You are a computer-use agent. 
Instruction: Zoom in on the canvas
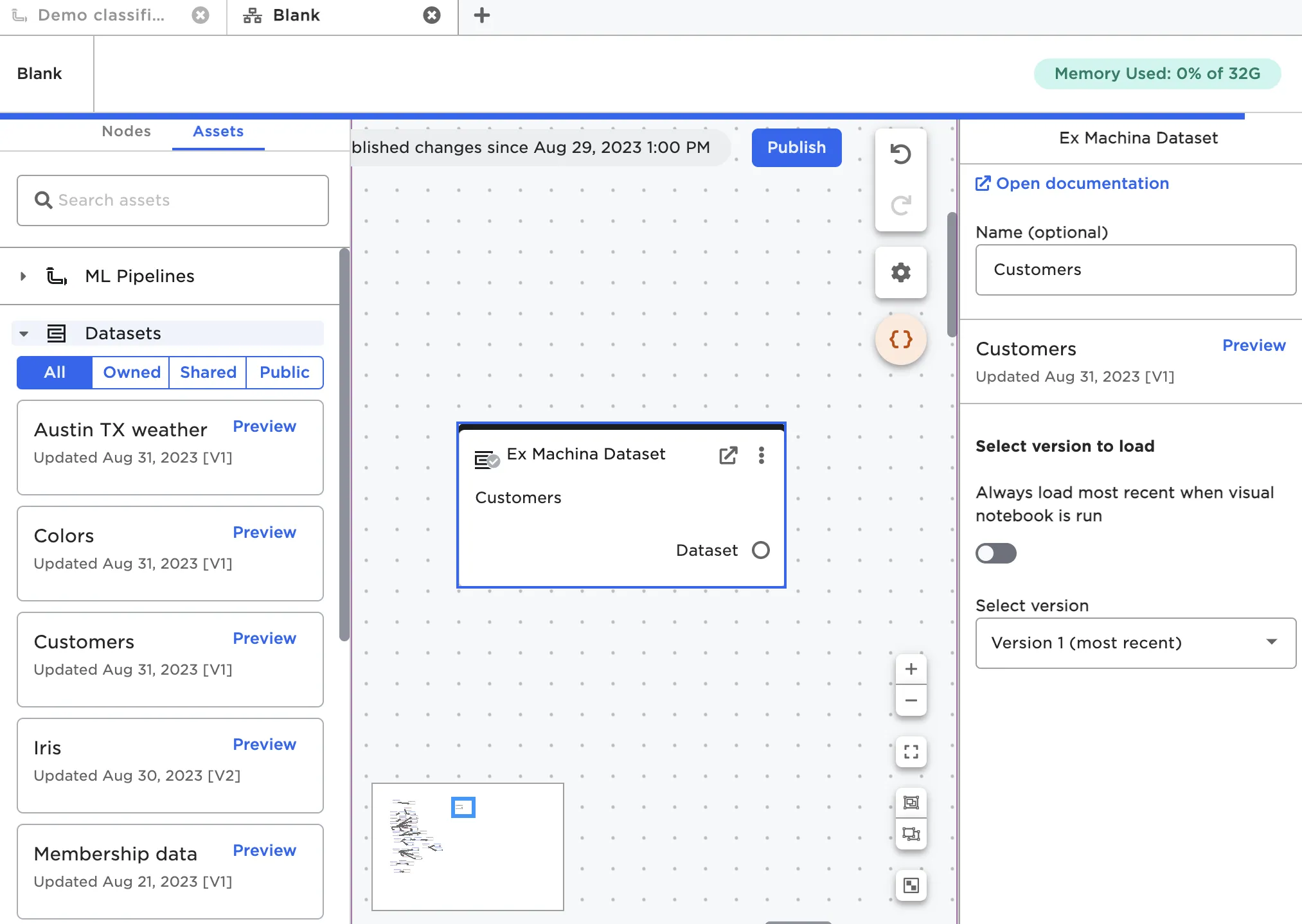pos(911,669)
